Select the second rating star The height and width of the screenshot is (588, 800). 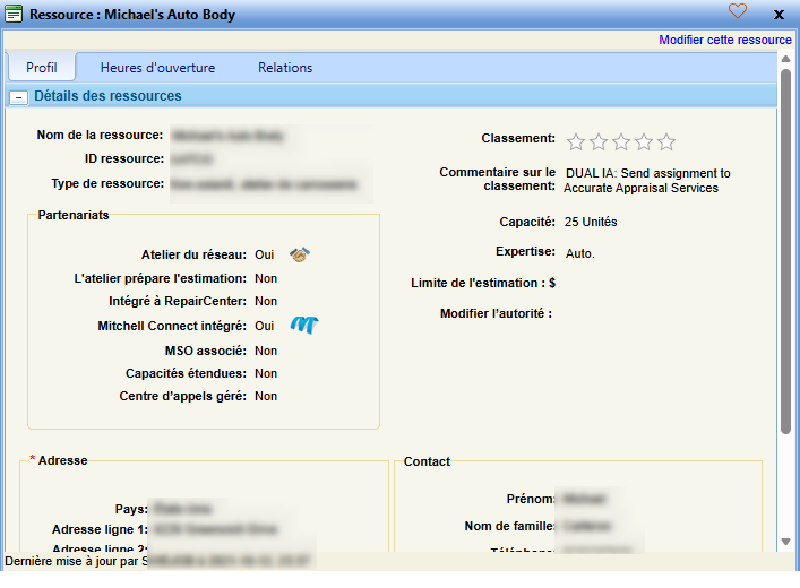click(599, 141)
